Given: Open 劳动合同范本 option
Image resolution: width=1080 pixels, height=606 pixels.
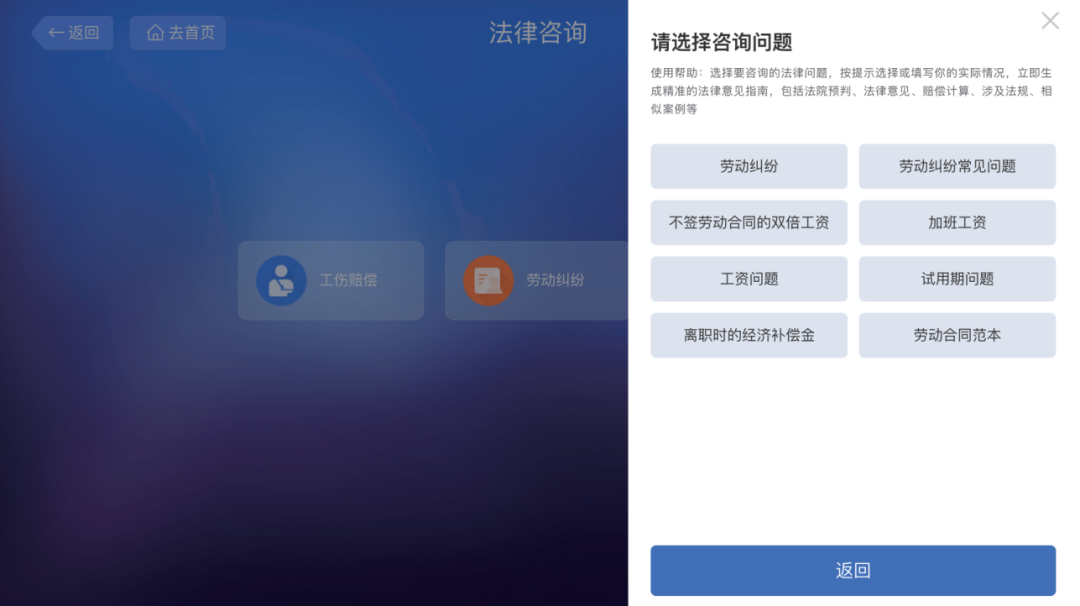Looking at the screenshot, I should tap(957, 335).
